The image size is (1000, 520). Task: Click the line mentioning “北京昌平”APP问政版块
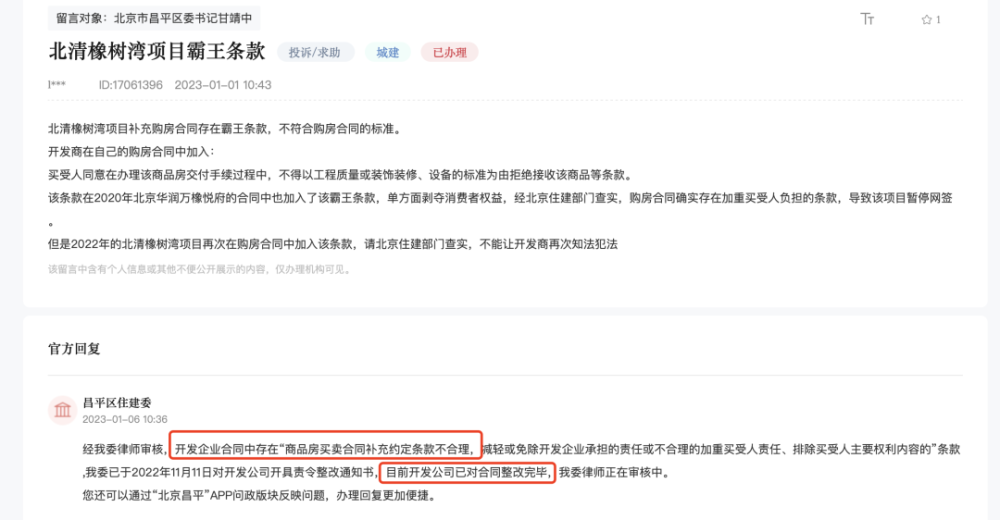[x=260, y=495]
